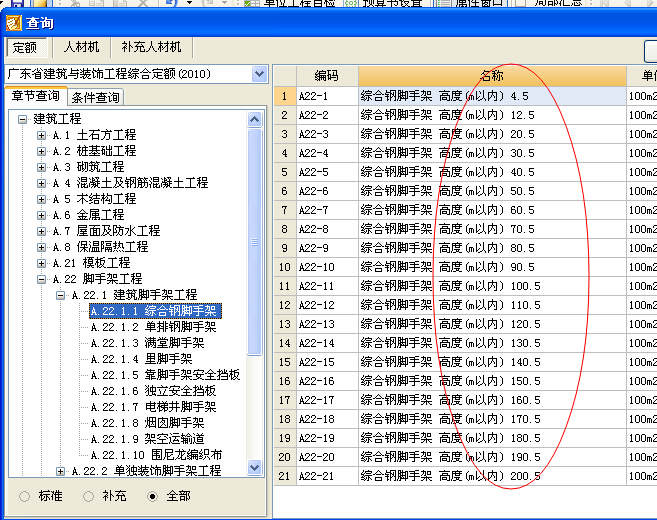Select A.22.1.10 围尼龙编织布 tree item
657x520 pixels.
pos(156,455)
